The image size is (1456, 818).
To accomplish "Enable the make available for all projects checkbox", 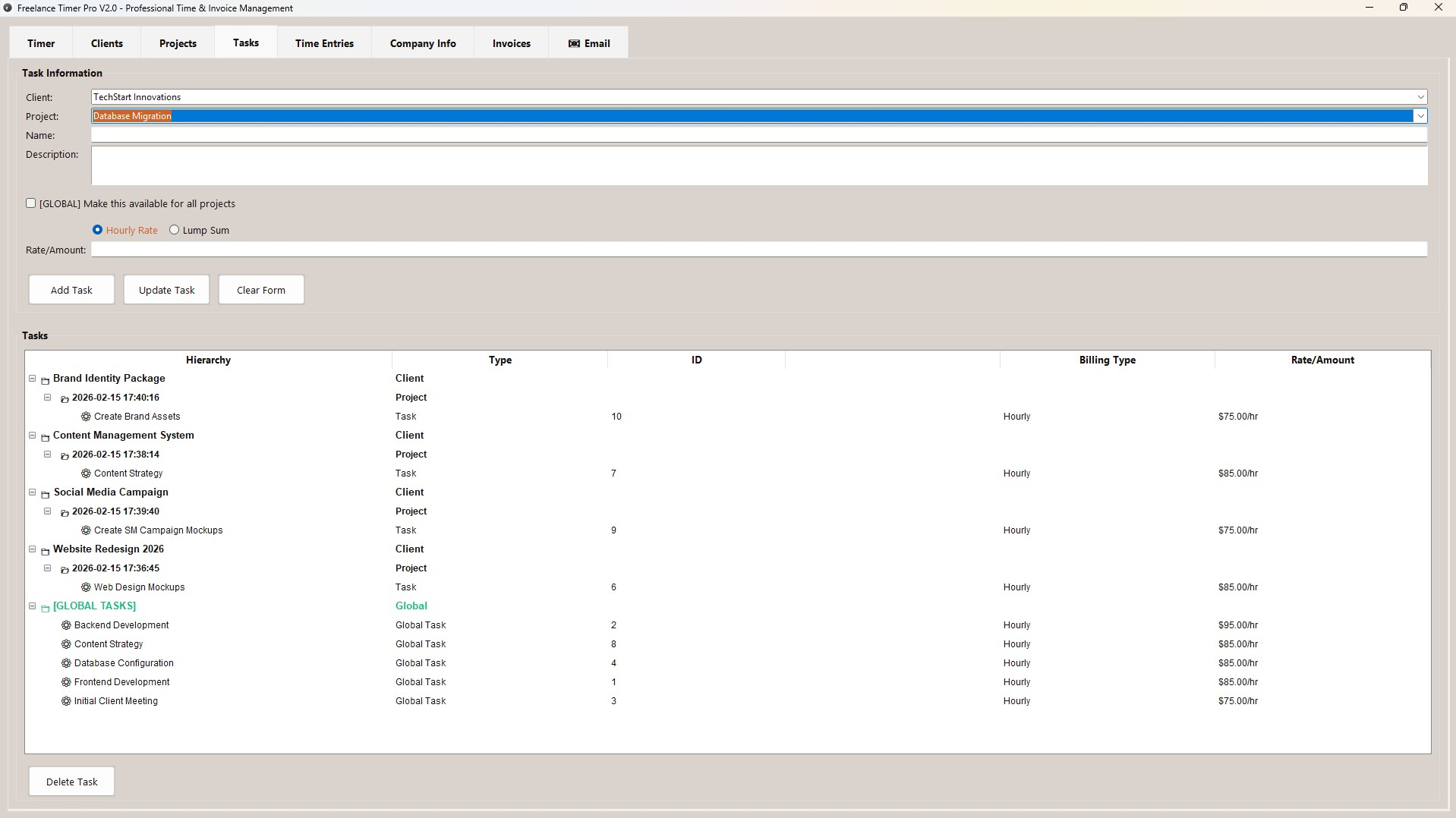I will [30, 203].
